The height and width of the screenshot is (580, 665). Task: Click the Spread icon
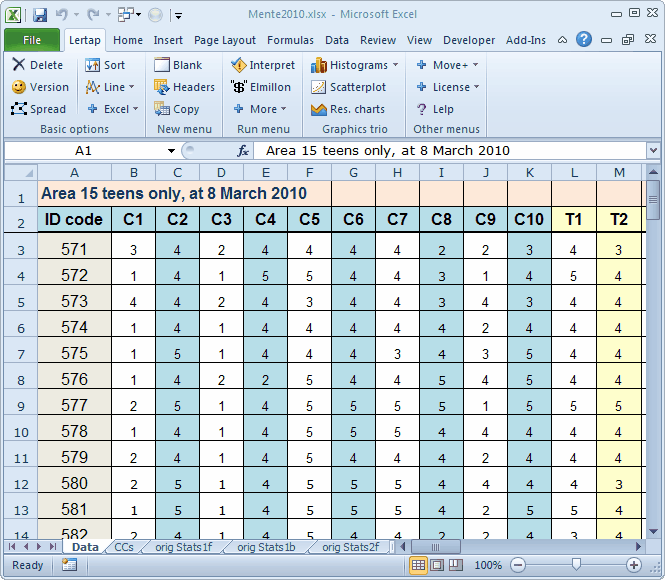pyautogui.click(x=18, y=109)
